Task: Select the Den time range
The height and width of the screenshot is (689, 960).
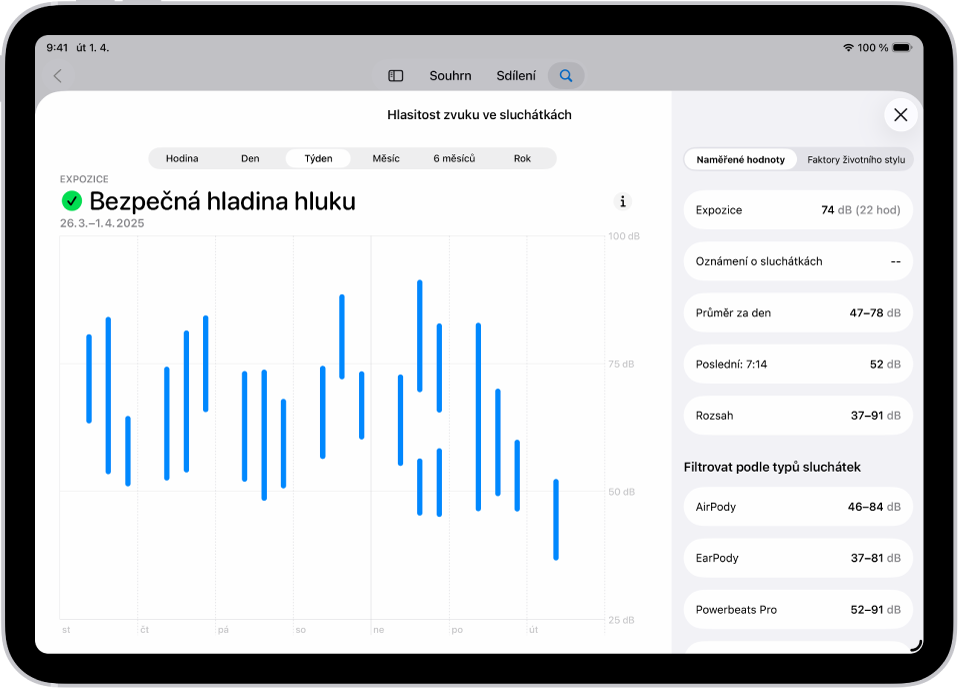Action: click(x=250, y=158)
